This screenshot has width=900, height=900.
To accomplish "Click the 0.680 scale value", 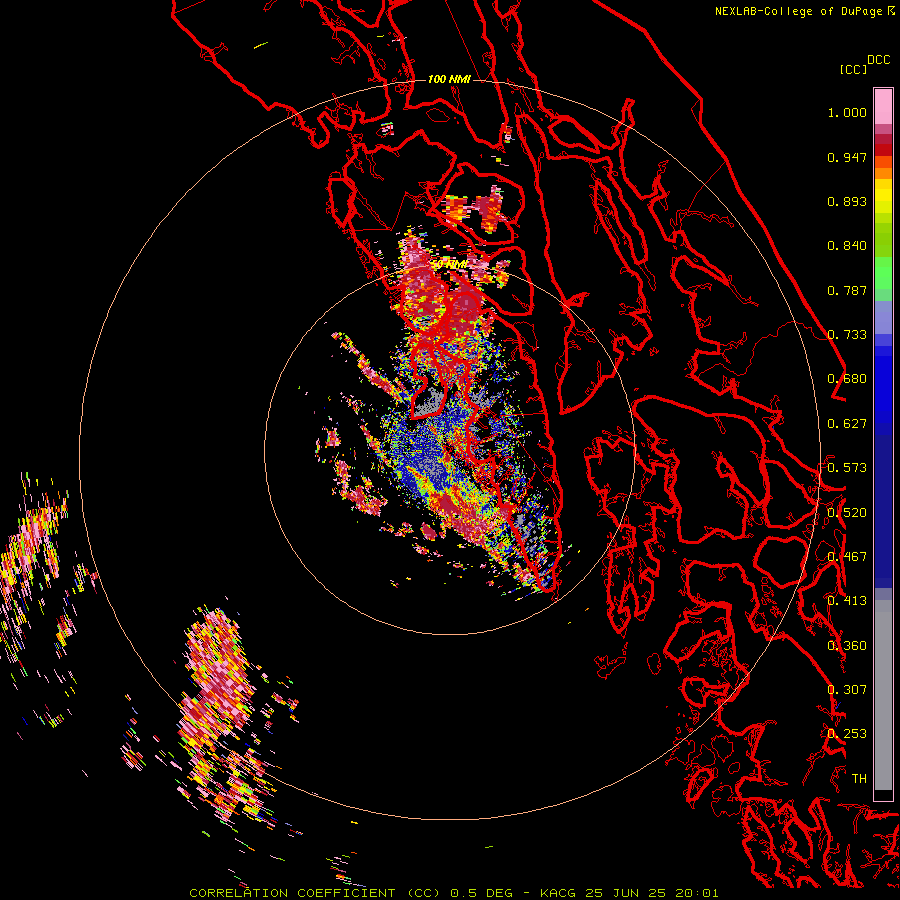I will coord(847,379).
